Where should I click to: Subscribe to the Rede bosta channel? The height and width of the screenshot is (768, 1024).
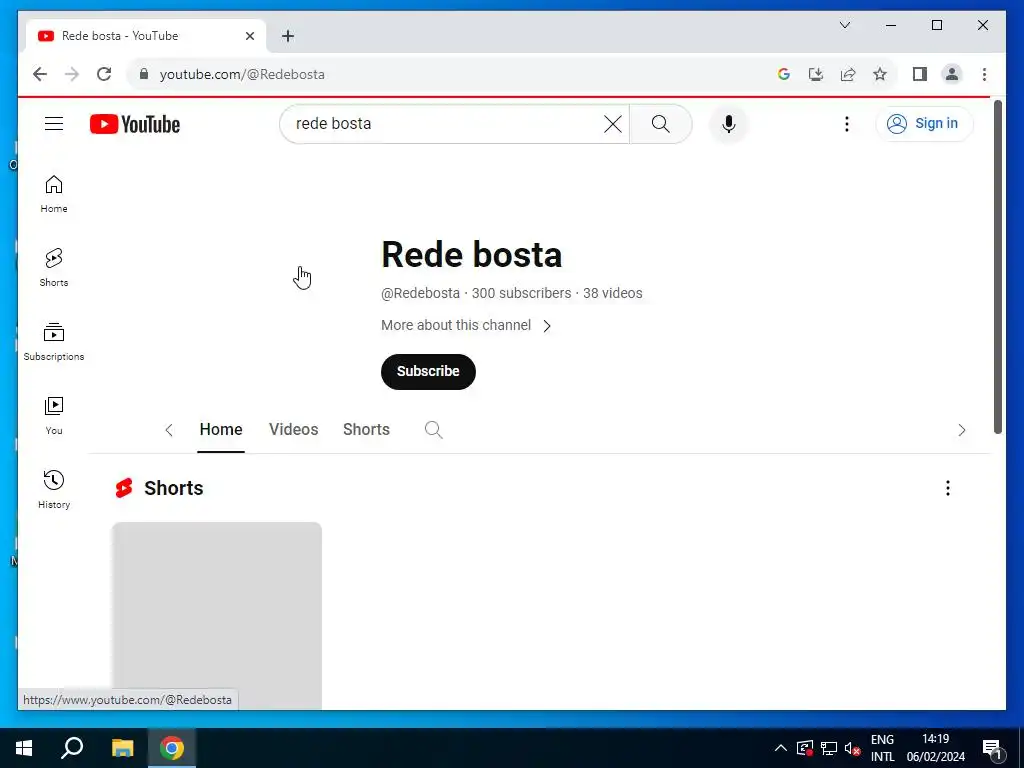pos(428,372)
